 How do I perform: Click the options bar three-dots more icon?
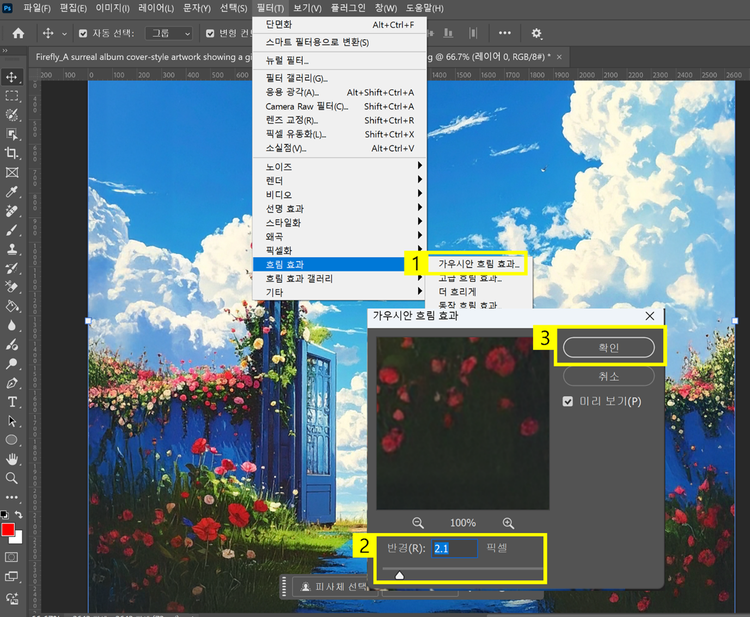point(505,33)
